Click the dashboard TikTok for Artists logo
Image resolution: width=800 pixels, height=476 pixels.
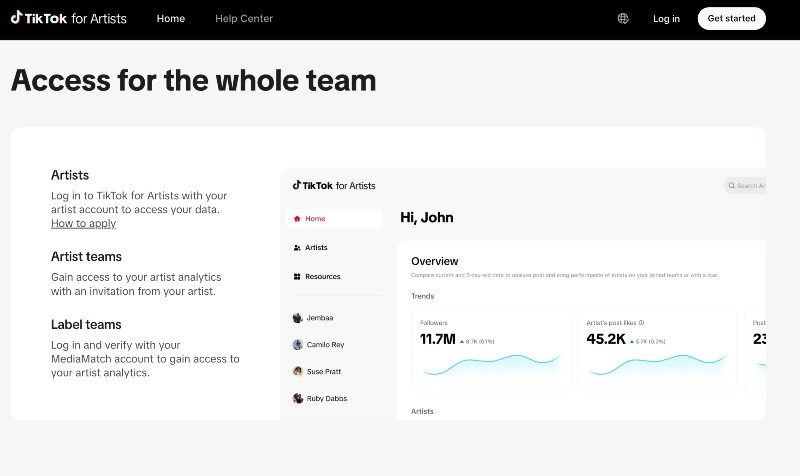pyautogui.click(x=334, y=185)
